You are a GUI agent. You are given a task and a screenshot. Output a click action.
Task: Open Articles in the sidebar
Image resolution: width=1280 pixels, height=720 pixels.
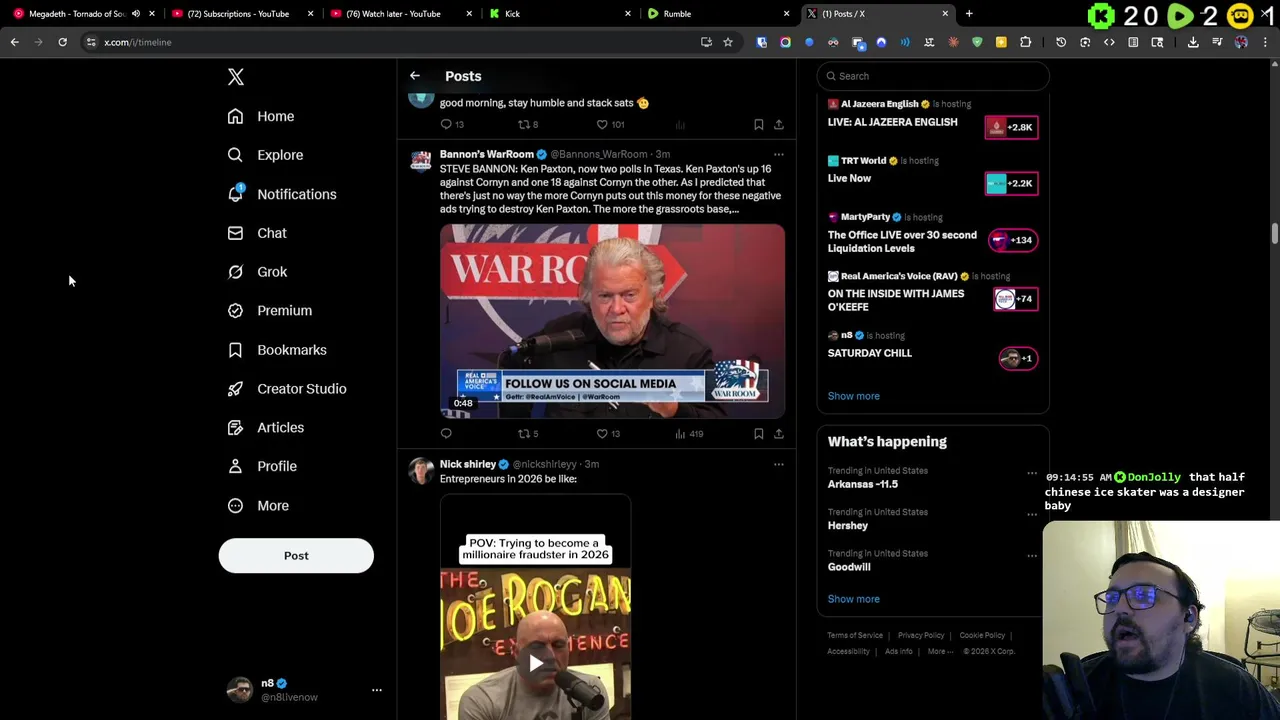click(x=265, y=428)
